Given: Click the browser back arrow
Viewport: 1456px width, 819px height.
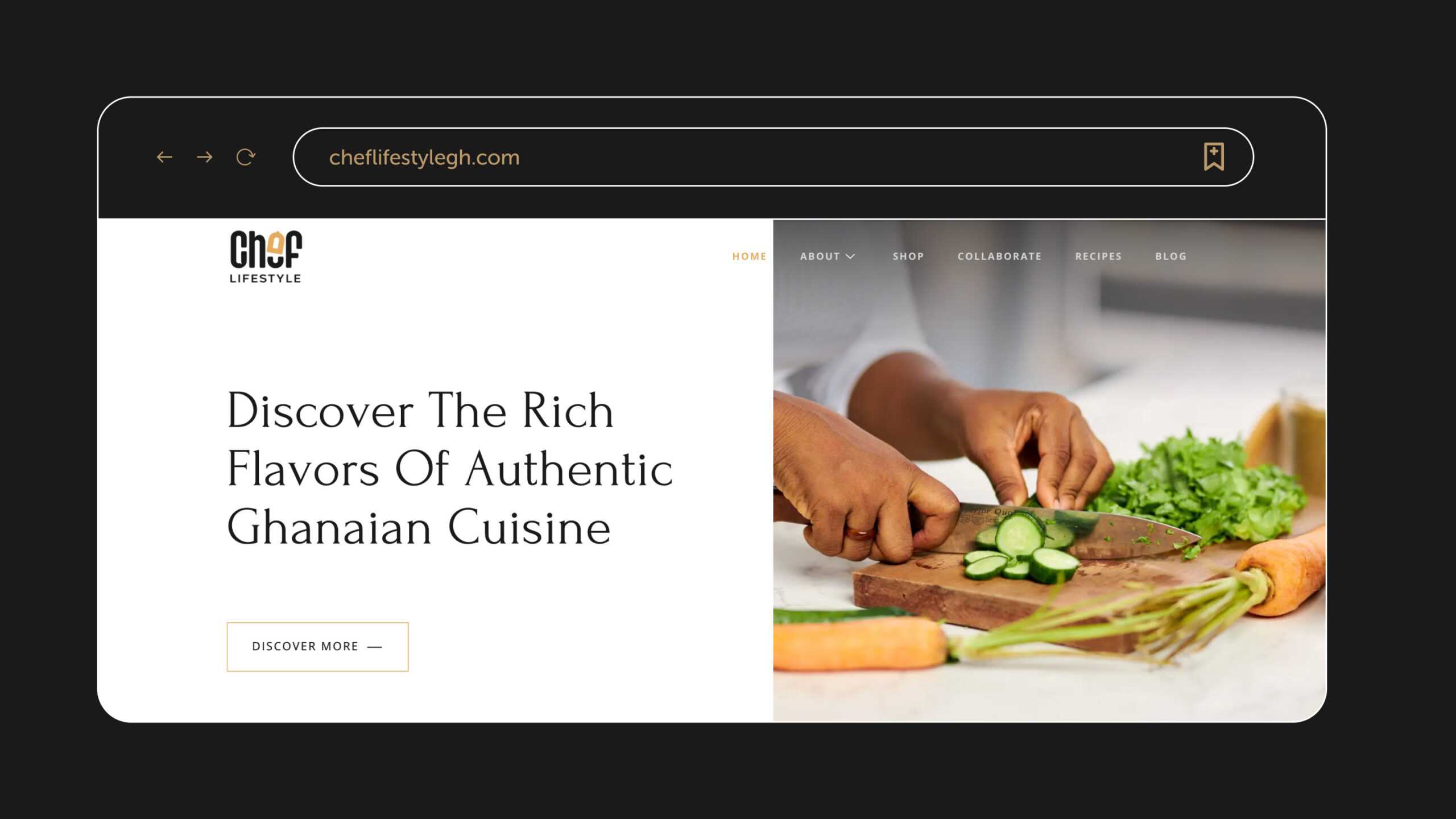Looking at the screenshot, I should click(164, 157).
